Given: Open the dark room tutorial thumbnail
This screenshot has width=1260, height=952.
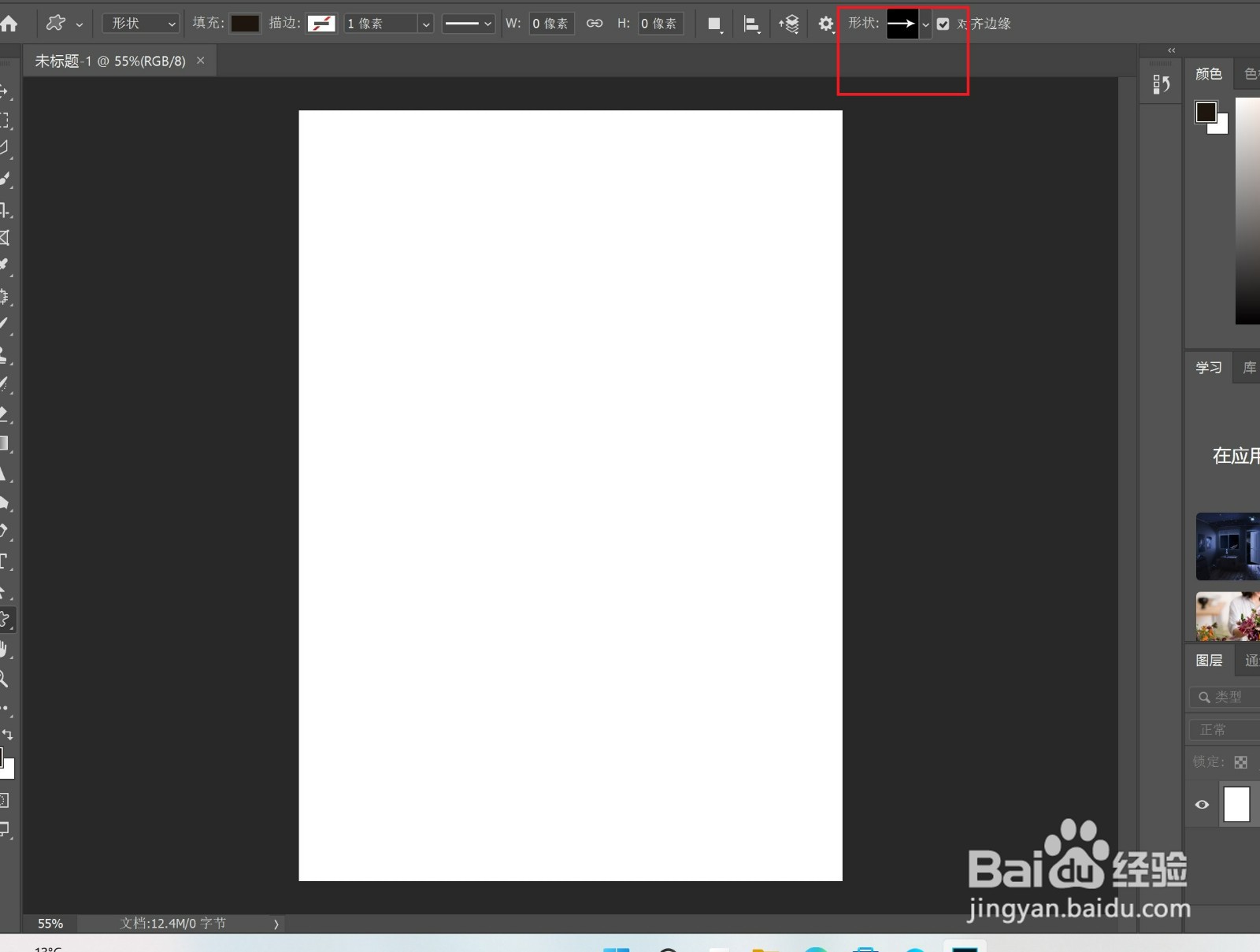Looking at the screenshot, I should [1228, 546].
